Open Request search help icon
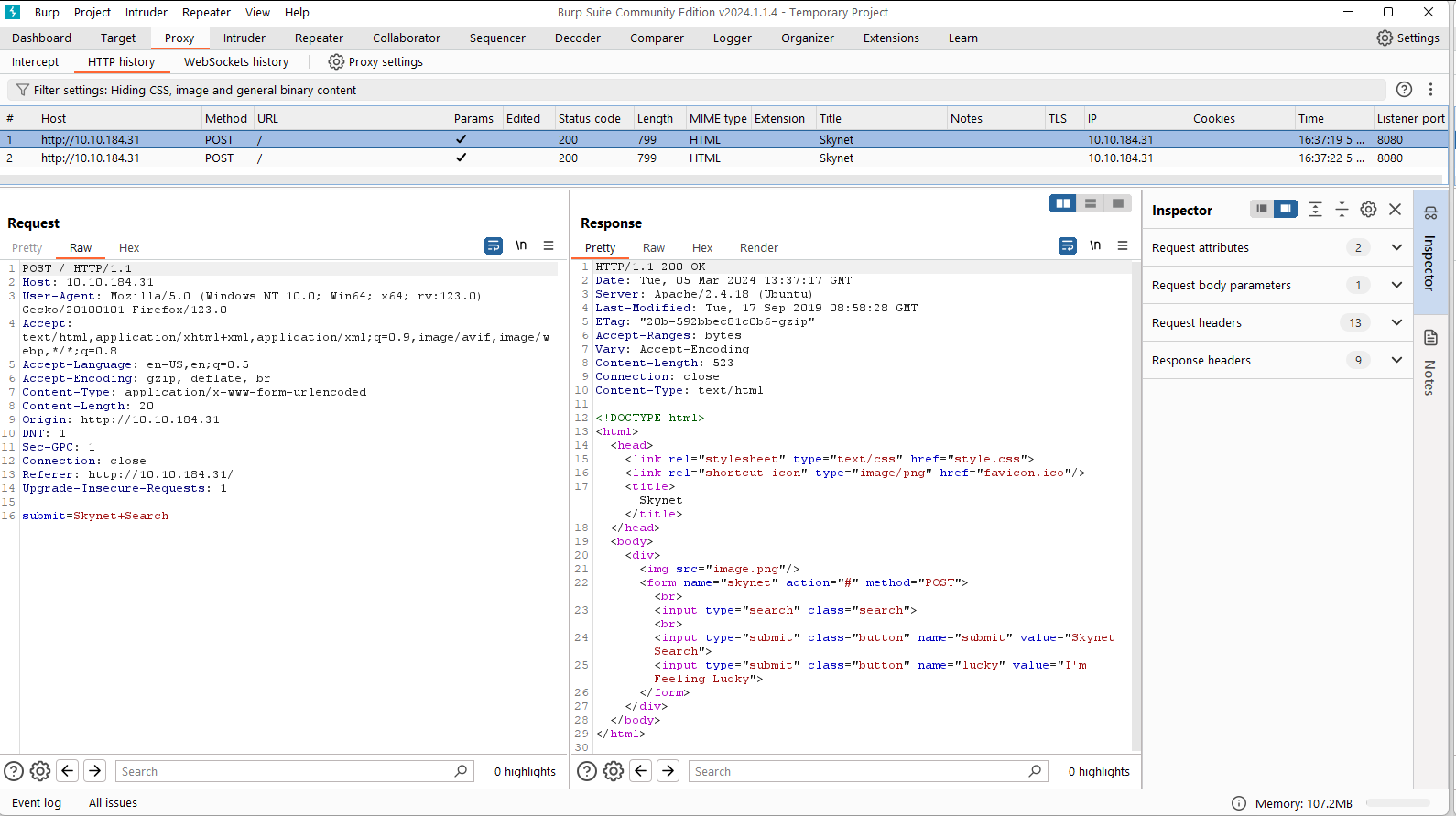This screenshot has height=816, width=1456. click(14, 771)
